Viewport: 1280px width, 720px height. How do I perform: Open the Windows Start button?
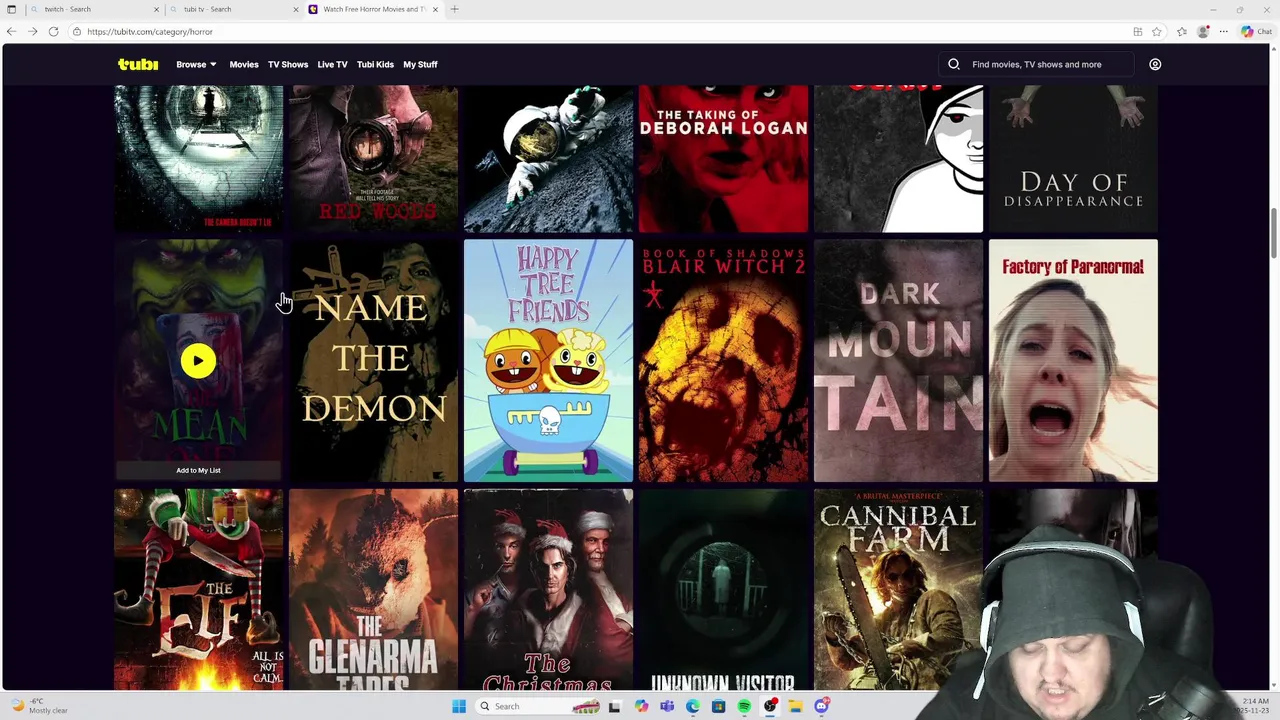point(459,706)
